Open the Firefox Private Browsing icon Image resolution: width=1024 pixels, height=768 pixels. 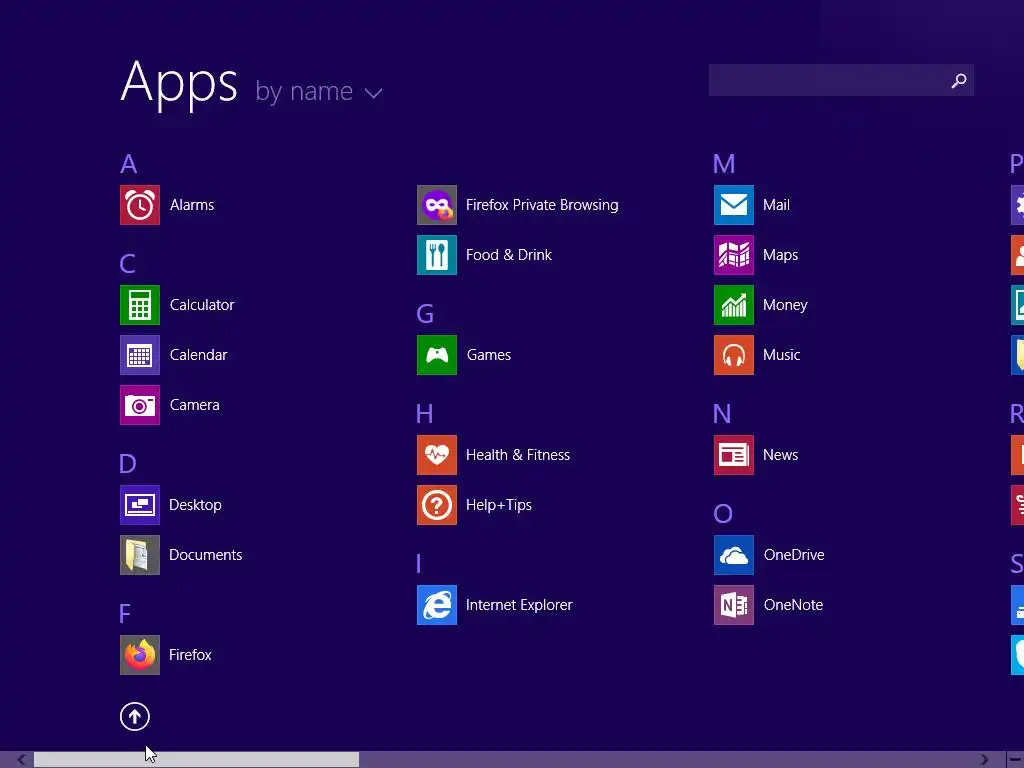(437, 205)
